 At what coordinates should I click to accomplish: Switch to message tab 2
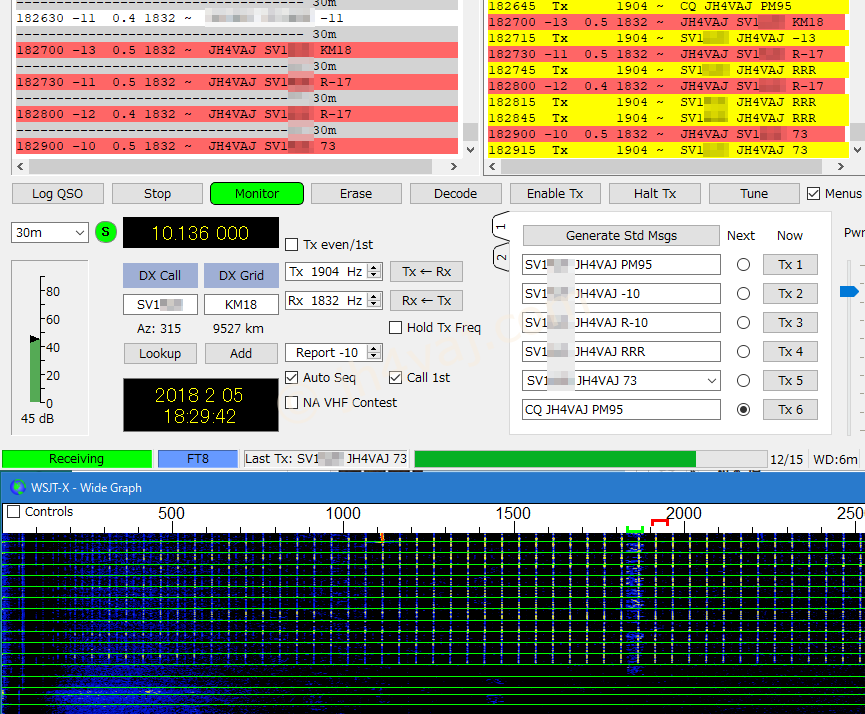(x=500, y=257)
